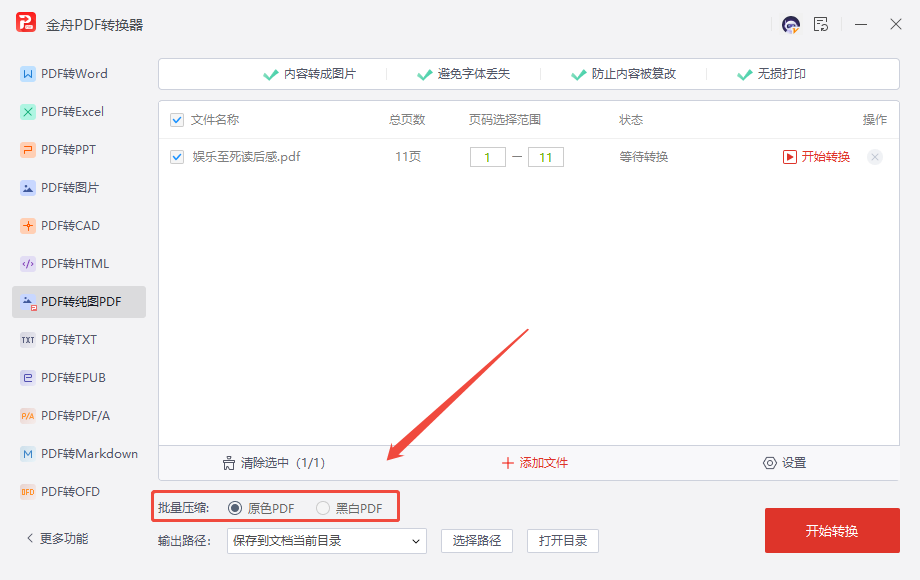
Task: Click the 打开目录 button
Action: [x=563, y=541]
